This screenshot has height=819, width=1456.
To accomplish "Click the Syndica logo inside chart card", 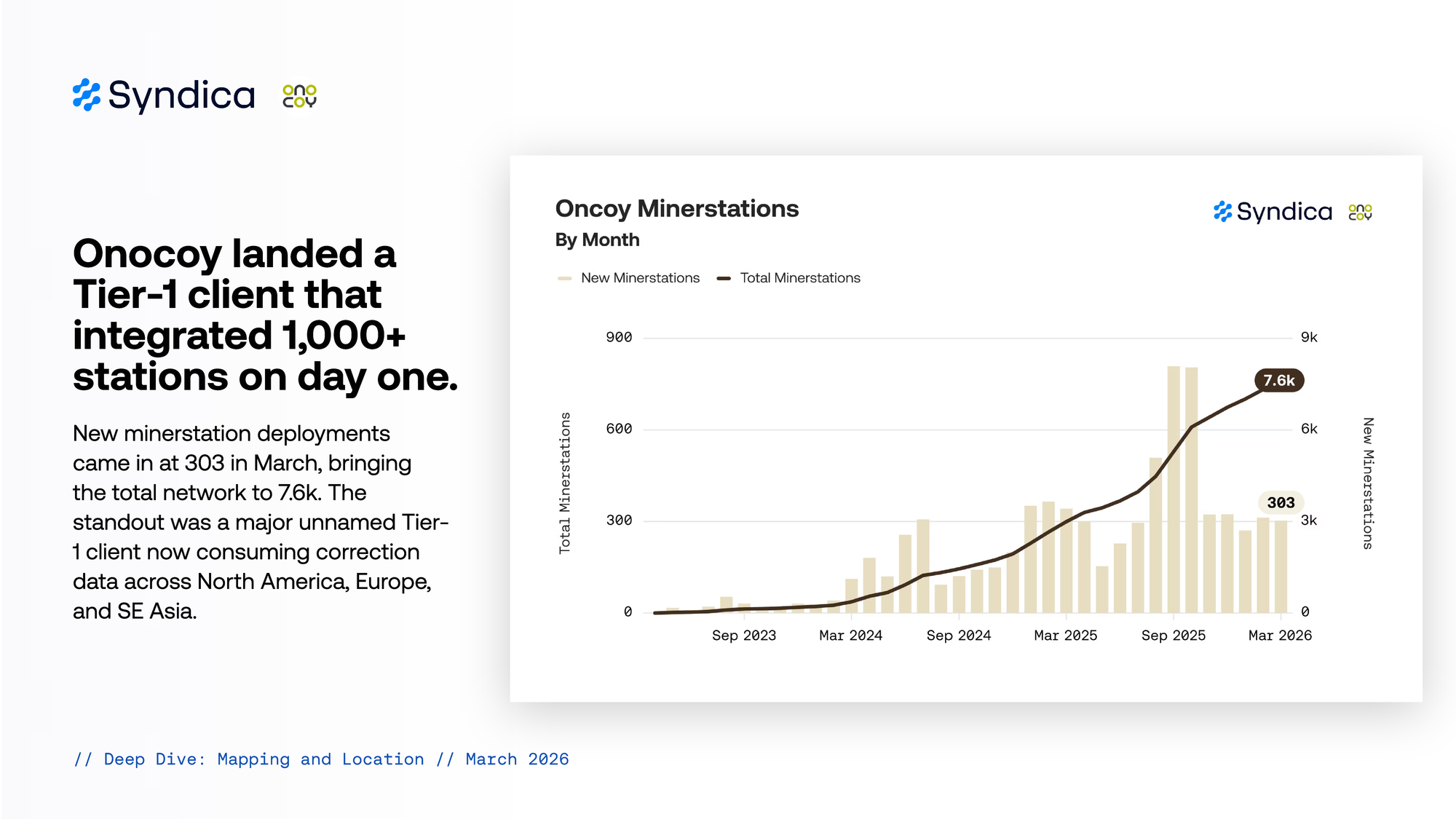I will 1273,212.
